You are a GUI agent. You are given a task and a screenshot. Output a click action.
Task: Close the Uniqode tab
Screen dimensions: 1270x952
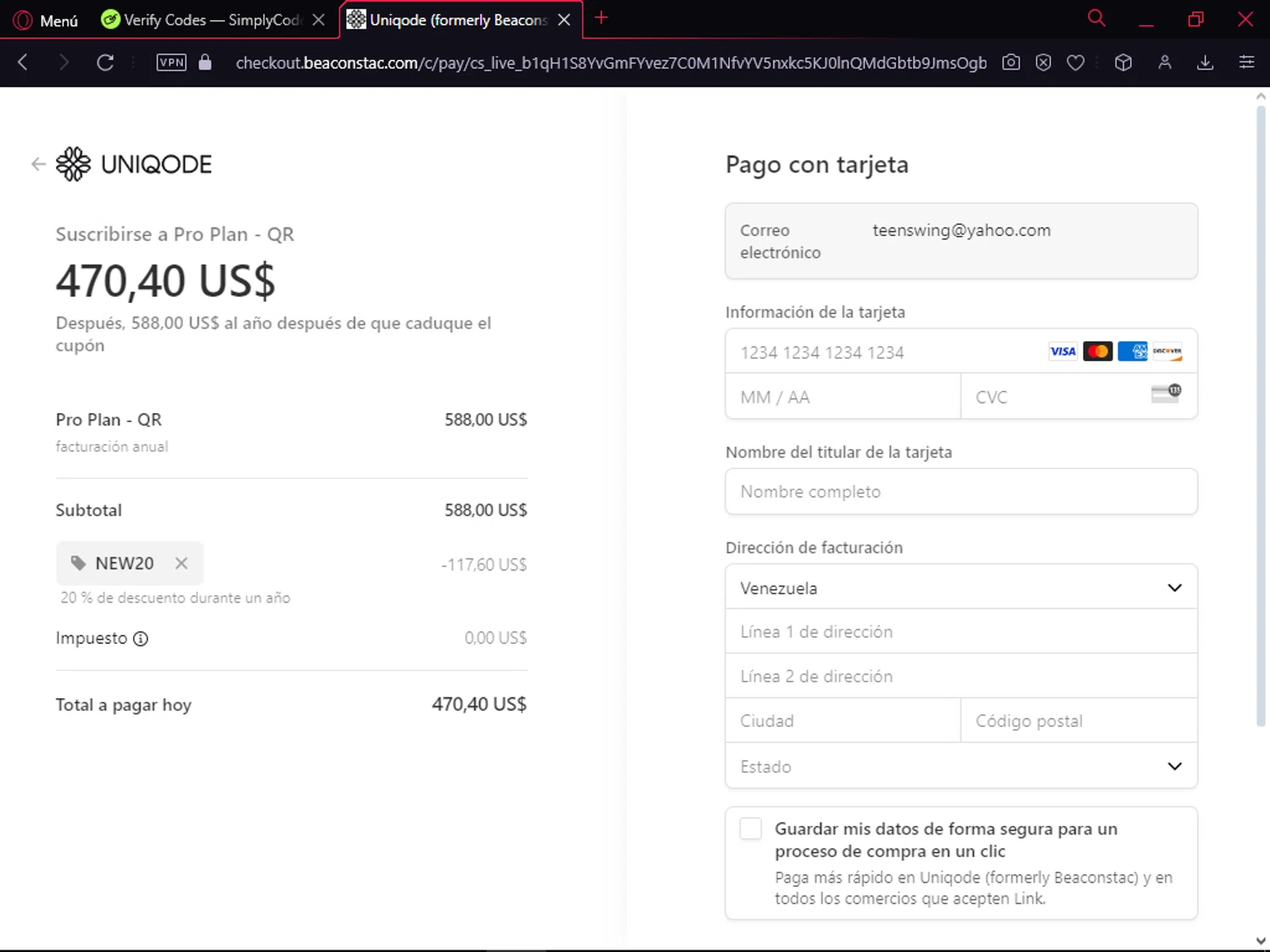(x=564, y=19)
